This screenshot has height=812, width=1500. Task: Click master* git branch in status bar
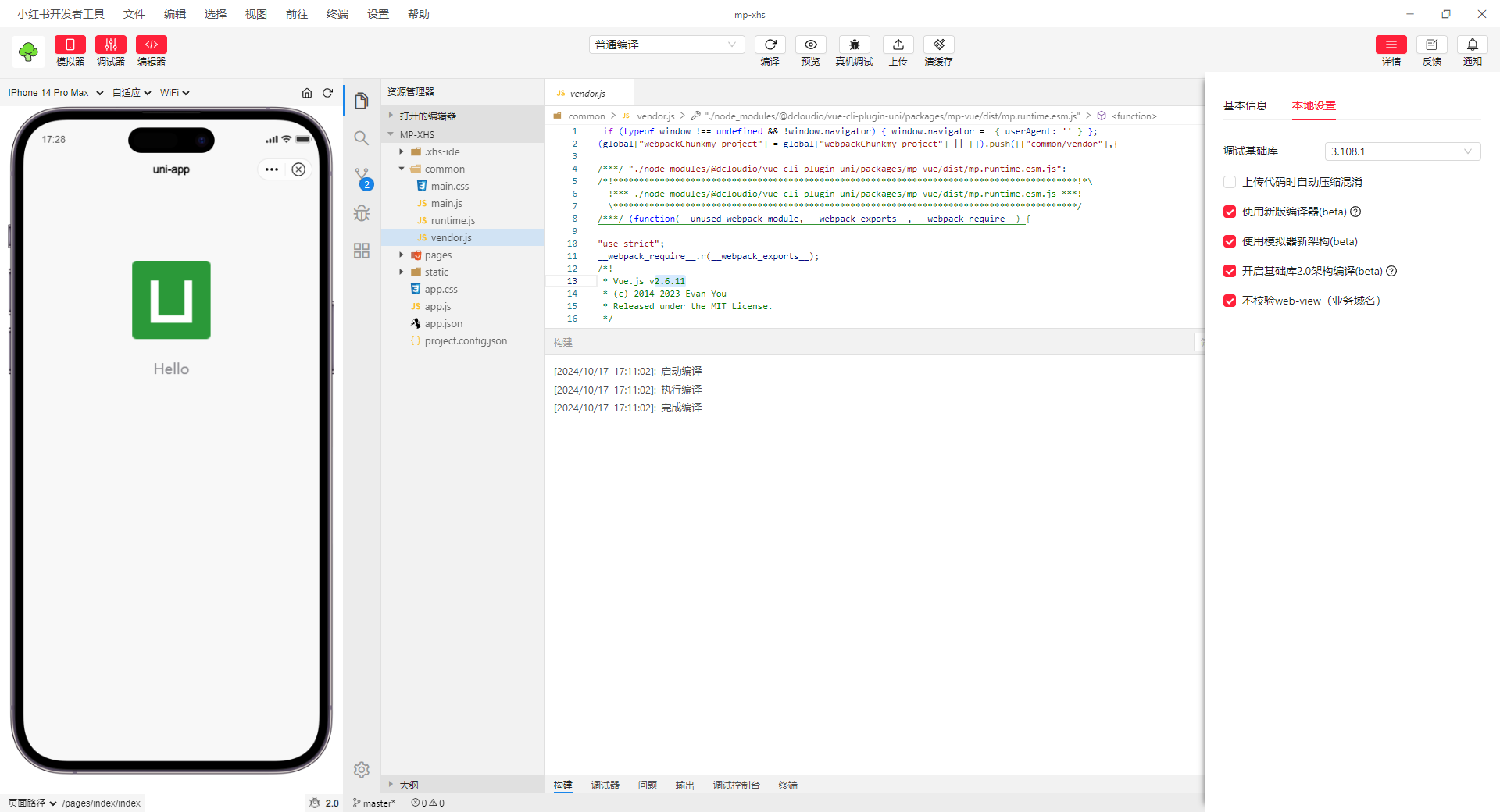coord(374,803)
